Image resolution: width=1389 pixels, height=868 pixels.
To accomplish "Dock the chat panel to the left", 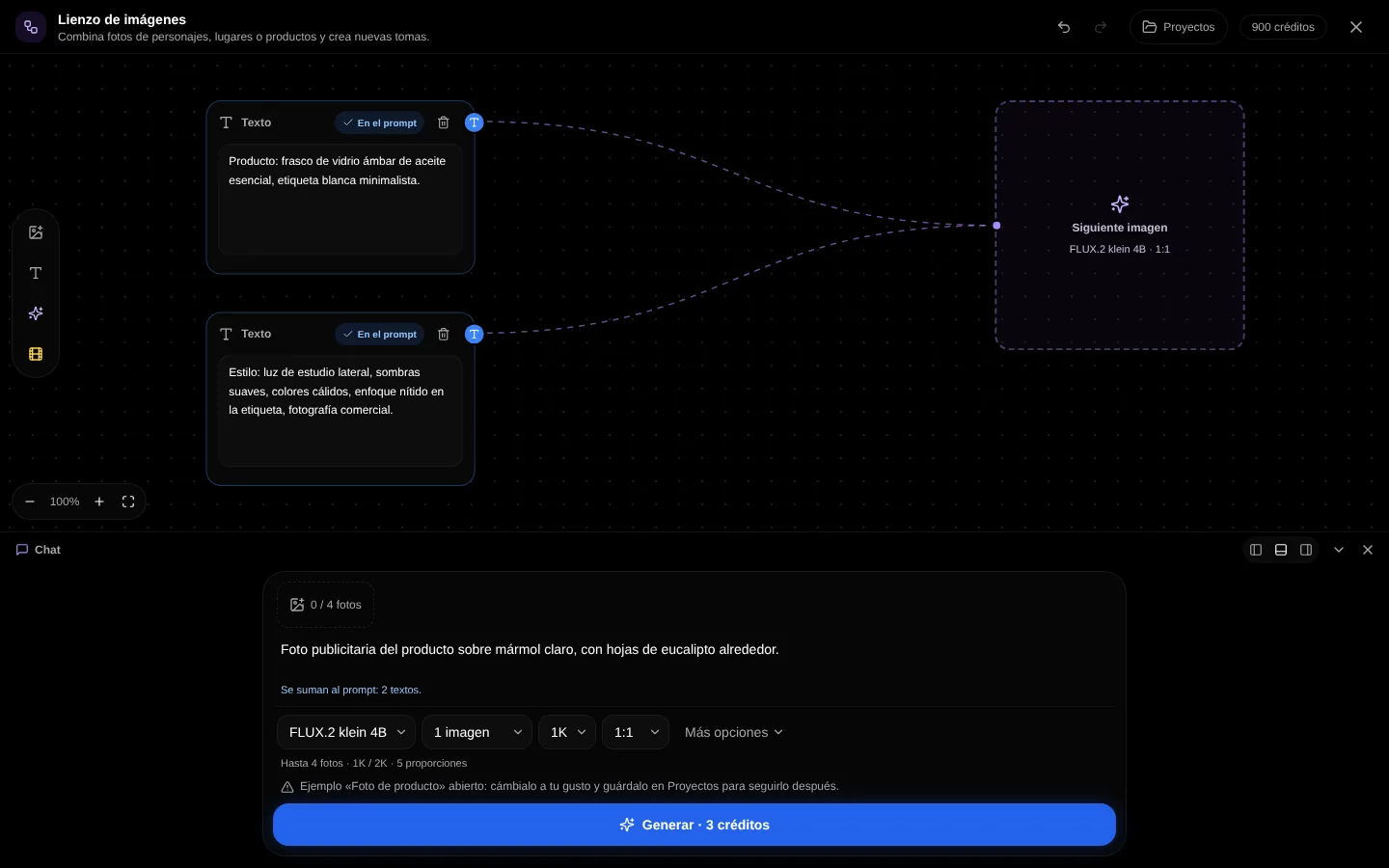I will click(x=1256, y=550).
